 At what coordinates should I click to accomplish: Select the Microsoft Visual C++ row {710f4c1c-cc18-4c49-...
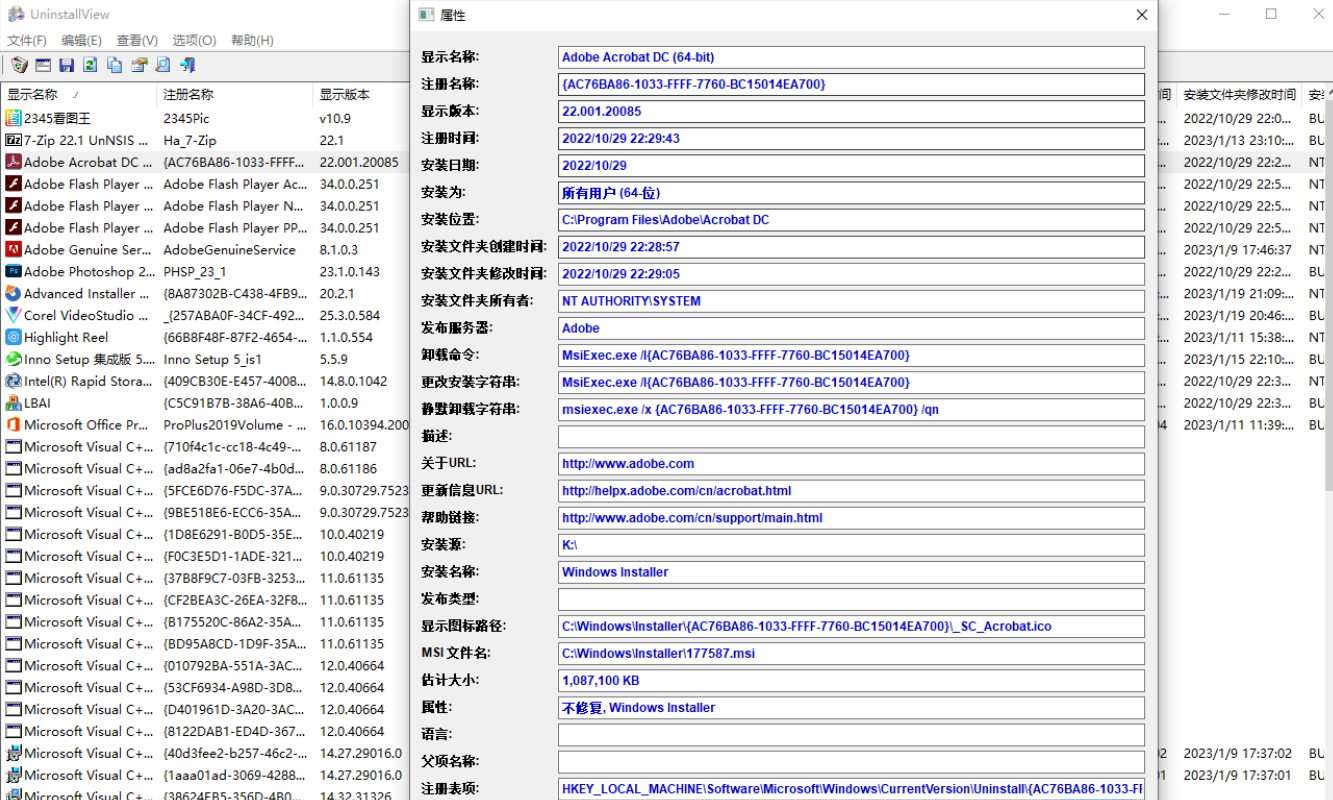(205, 447)
